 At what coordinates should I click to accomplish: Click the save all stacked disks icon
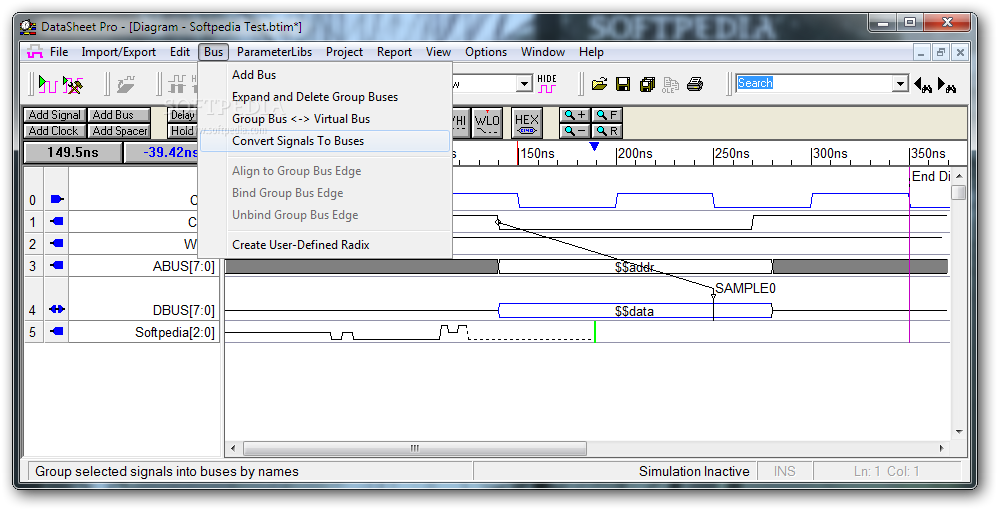point(647,84)
